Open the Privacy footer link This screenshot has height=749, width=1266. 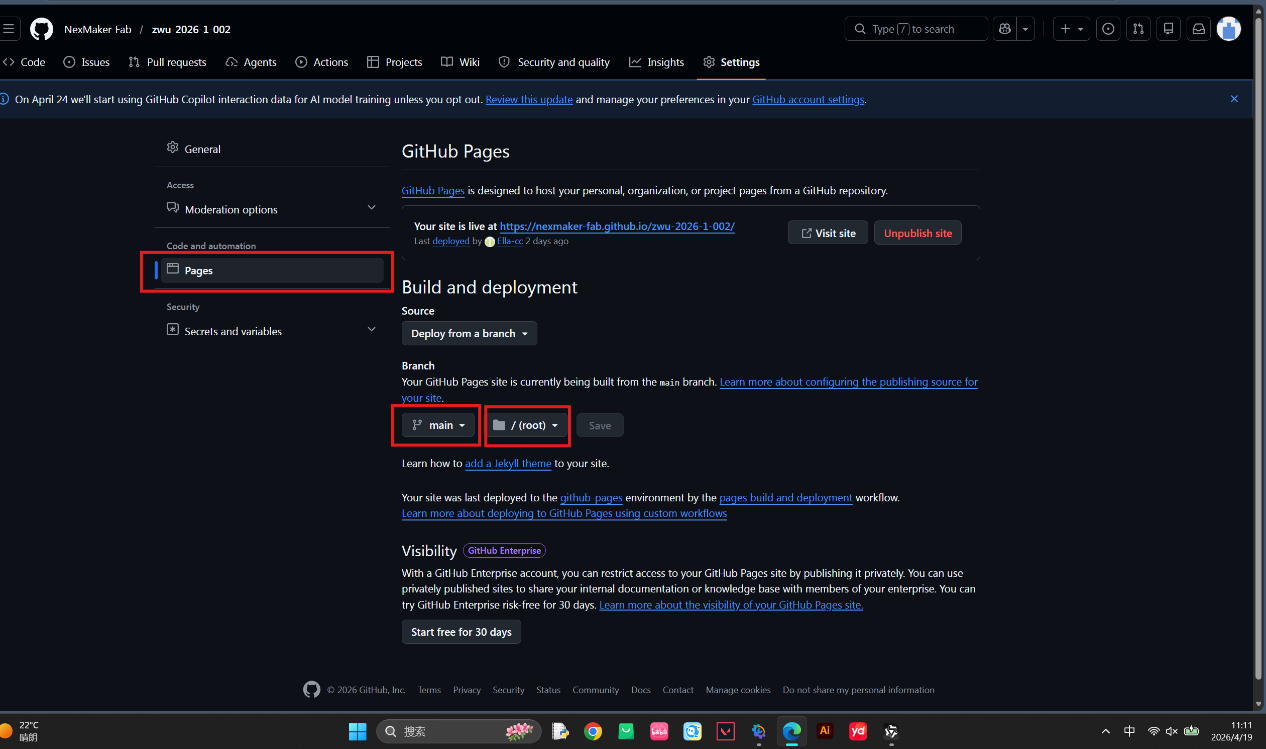(466, 690)
